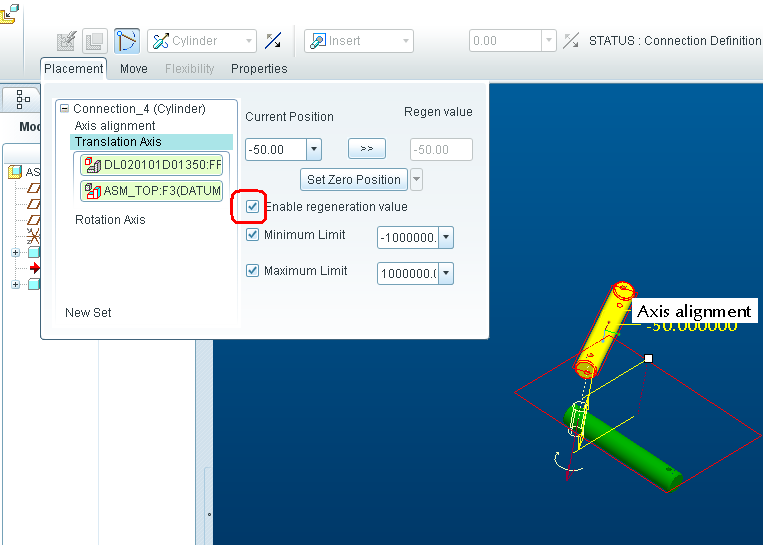Open the Cylinder connection type dropdown
The height and width of the screenshot is (545, 764).
pos(249,41)
